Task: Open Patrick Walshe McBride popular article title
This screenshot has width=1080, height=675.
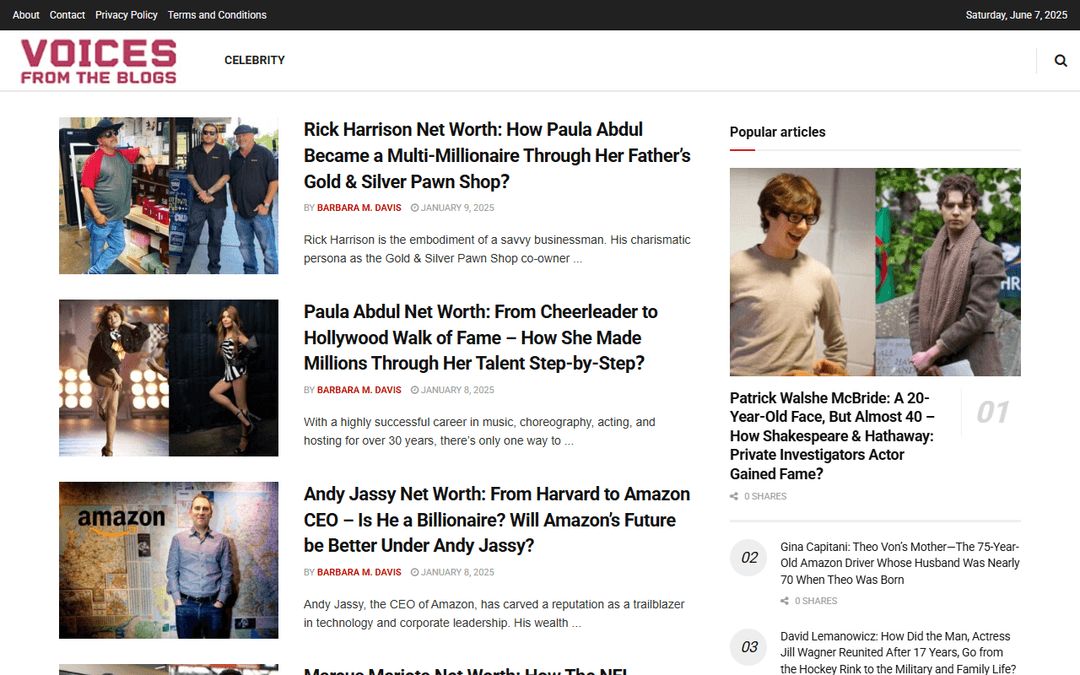Action: [x=832, y=436]
